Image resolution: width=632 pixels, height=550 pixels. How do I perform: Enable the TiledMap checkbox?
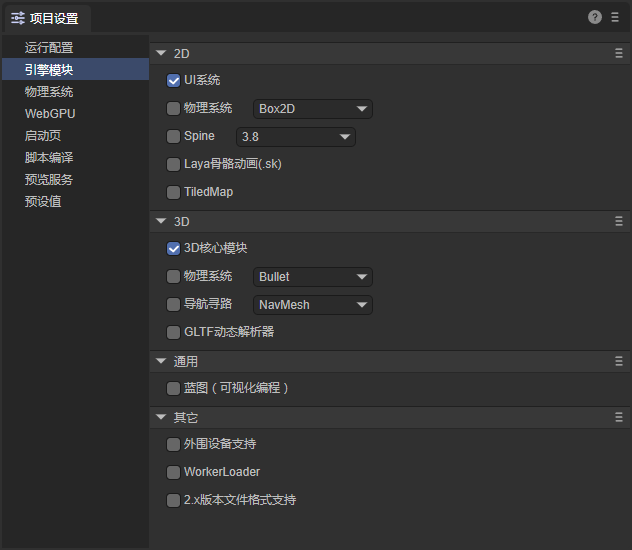click(x=174, y=192)
